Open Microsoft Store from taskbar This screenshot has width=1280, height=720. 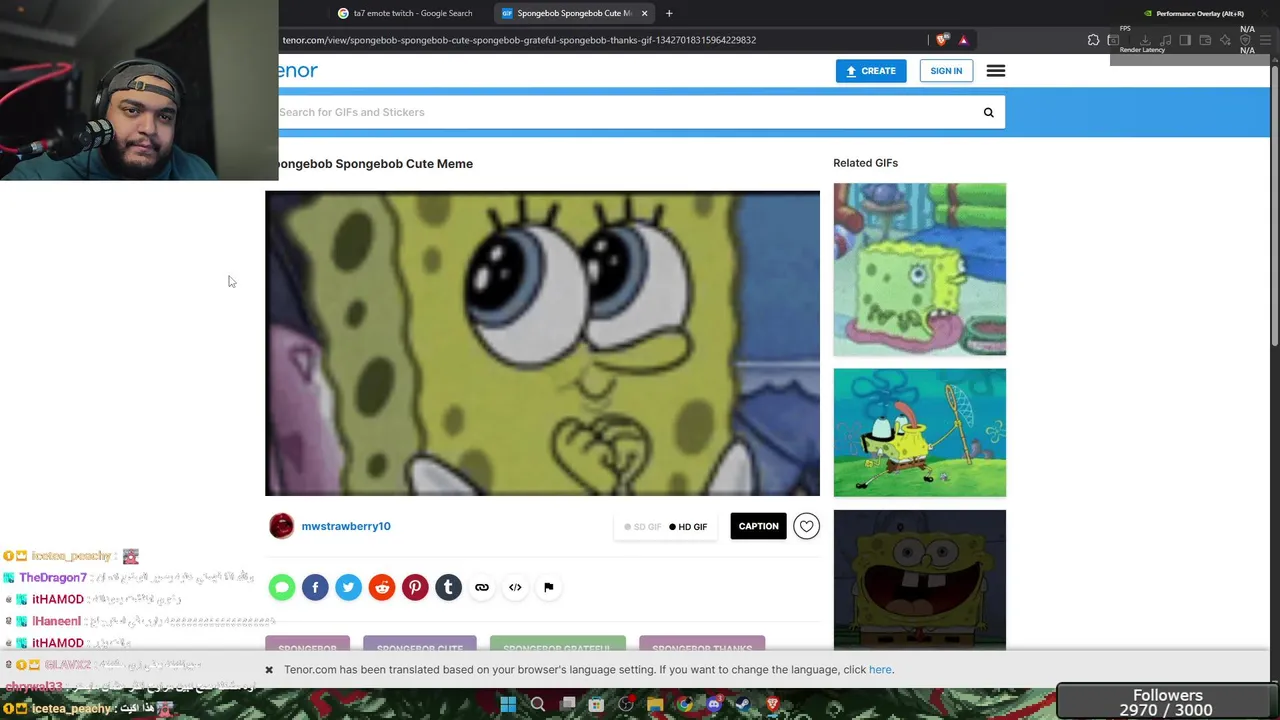point(596,705)
